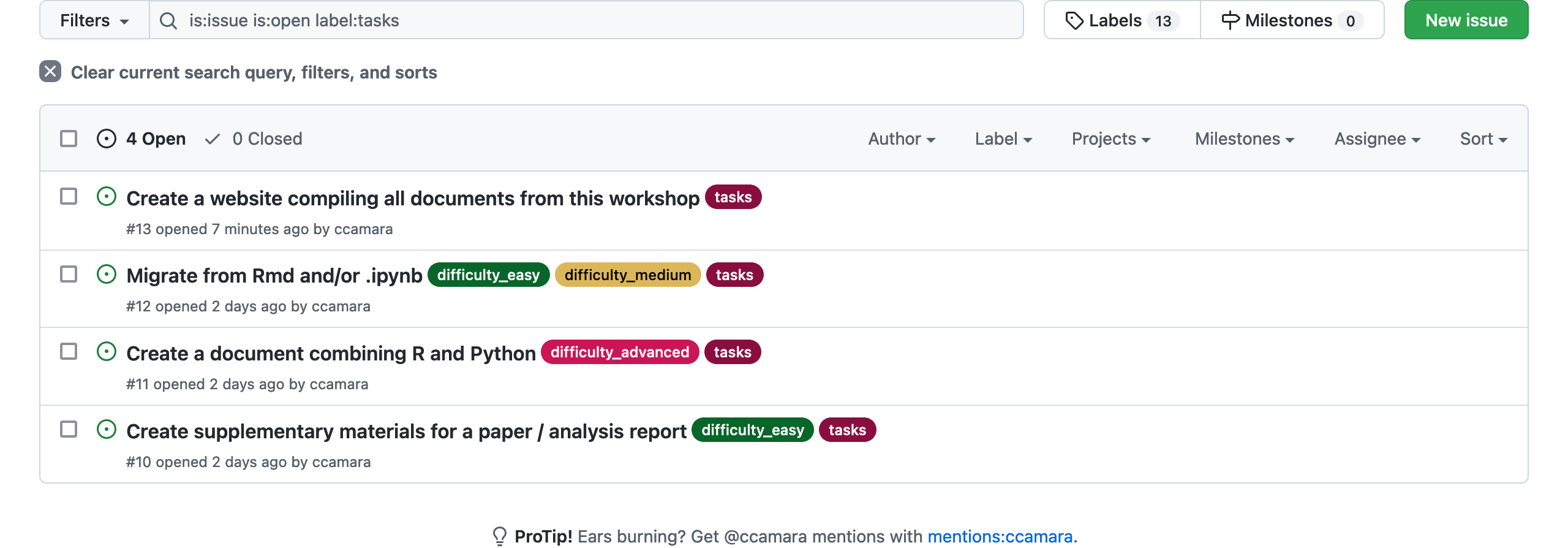Click the lightbulb ProTip icon

[500, 536]
